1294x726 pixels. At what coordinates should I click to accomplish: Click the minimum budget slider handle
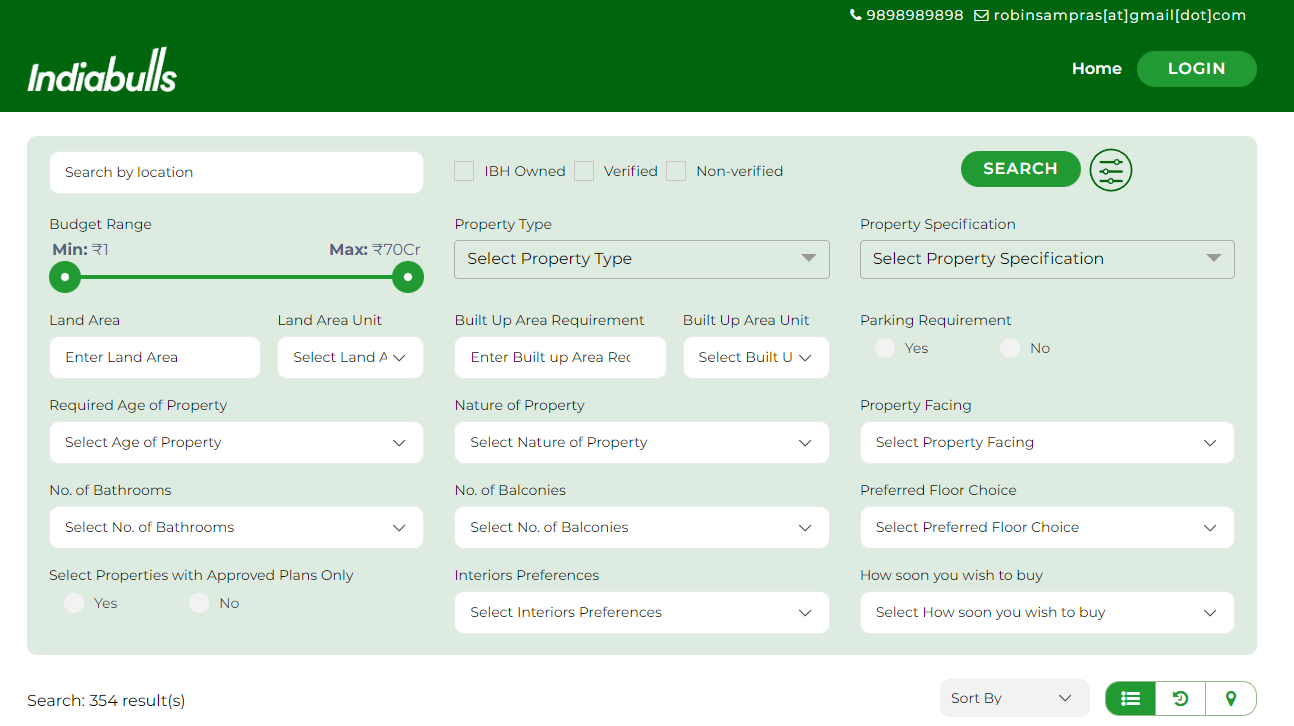(x=65, y=277)
